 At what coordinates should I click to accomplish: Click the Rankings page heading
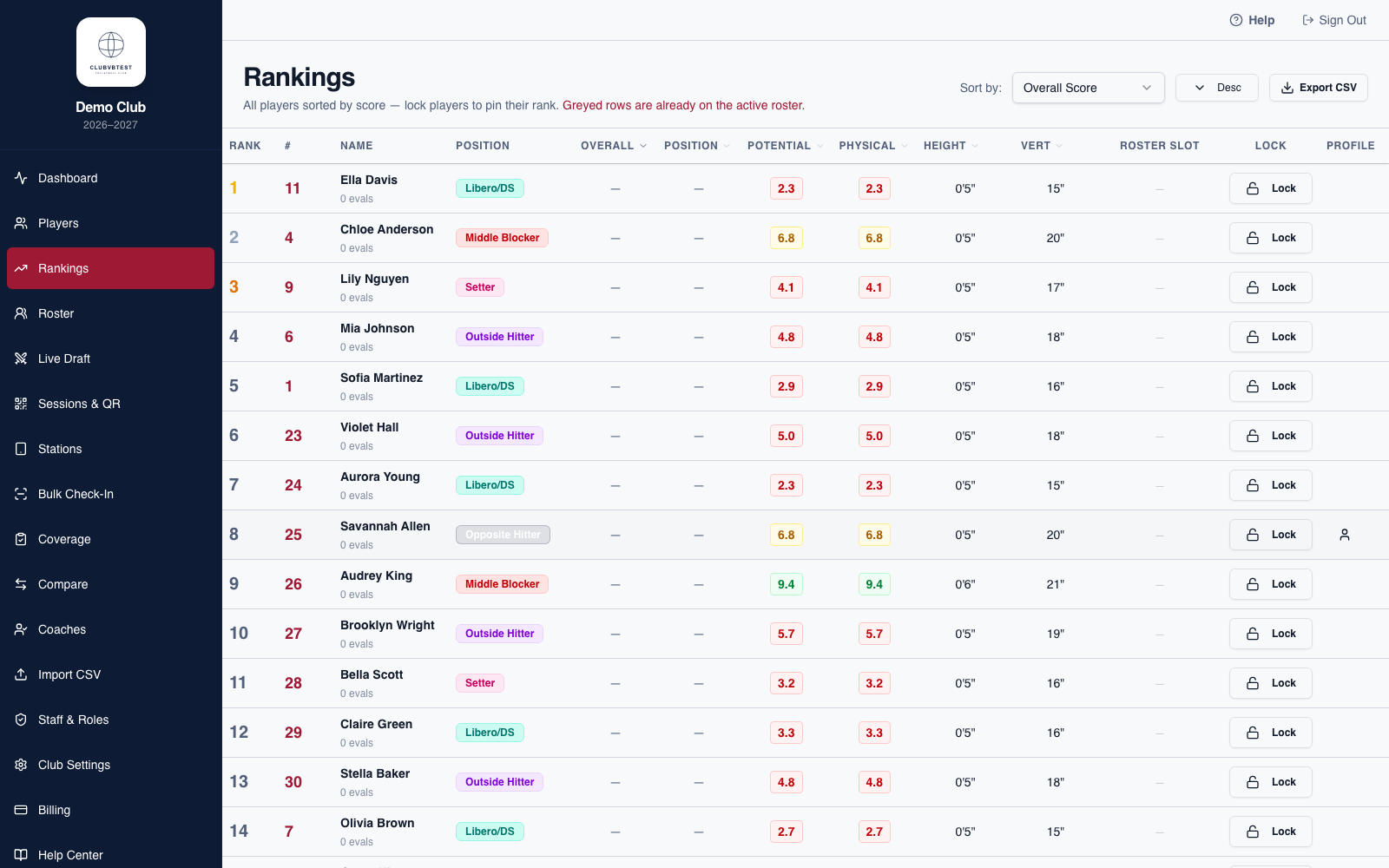click(x=300, y=77)
